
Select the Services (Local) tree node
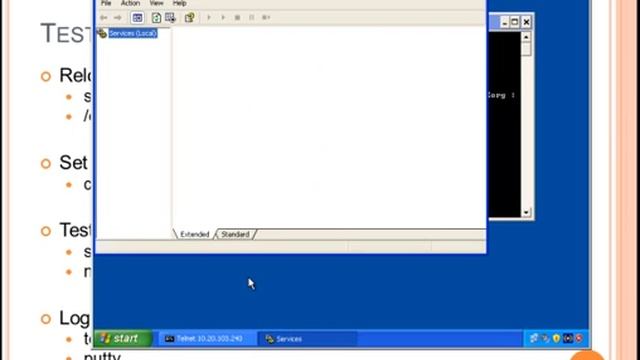point(133,33)
